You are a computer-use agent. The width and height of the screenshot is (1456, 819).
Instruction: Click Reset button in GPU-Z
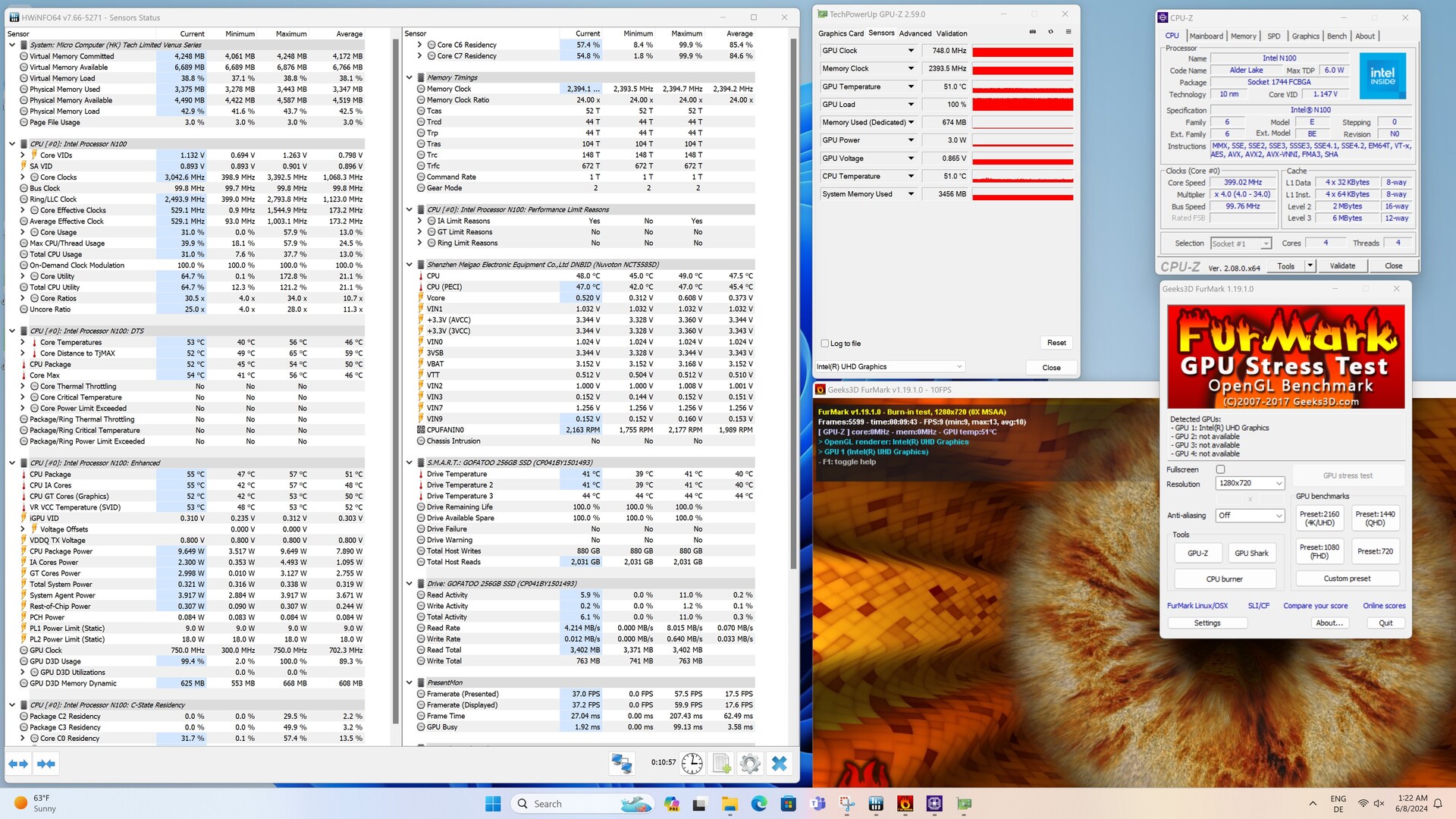point(1056,343)
